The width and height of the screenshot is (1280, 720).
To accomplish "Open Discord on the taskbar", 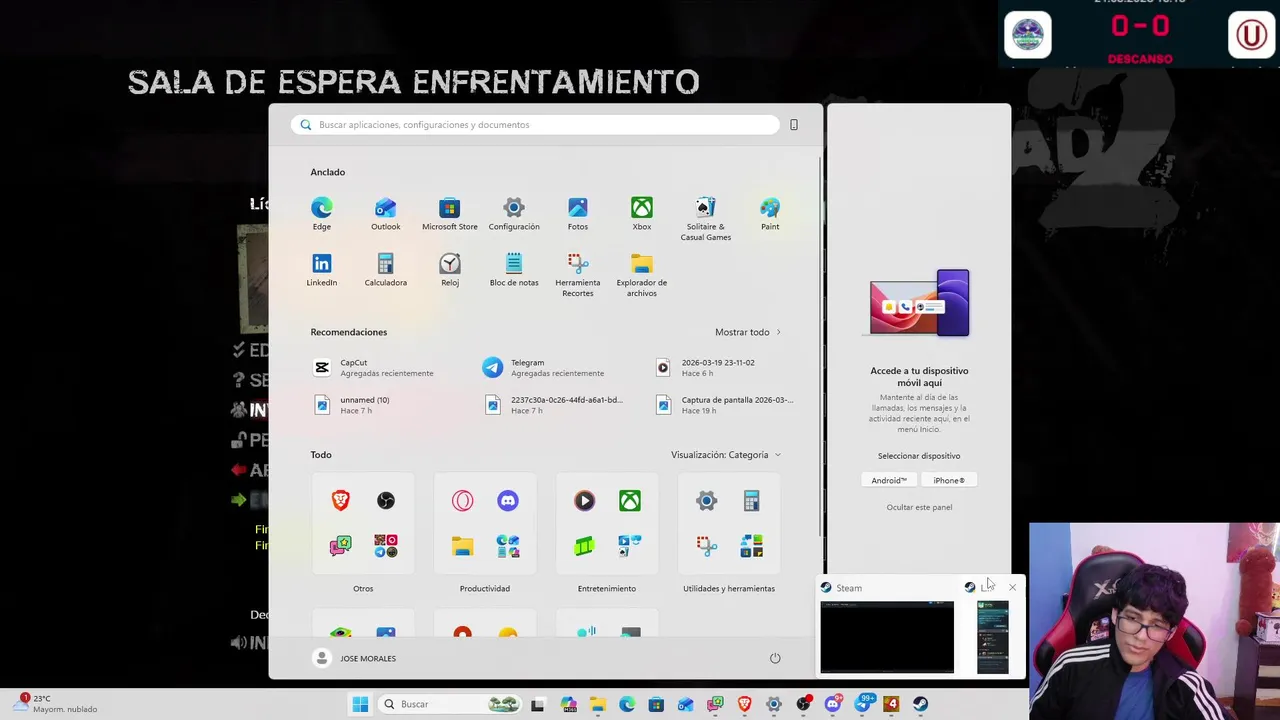I will click(x=832, y=704).
